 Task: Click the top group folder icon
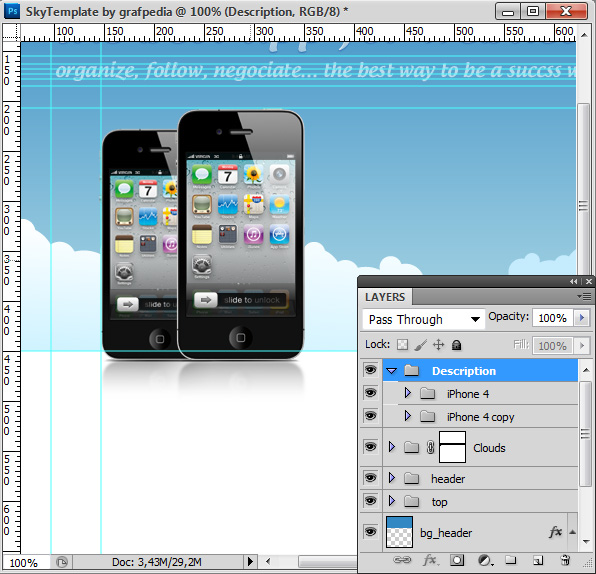click(x=411, y=501)
